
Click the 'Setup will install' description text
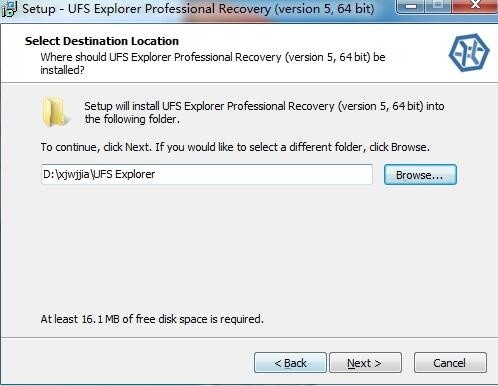264,112
